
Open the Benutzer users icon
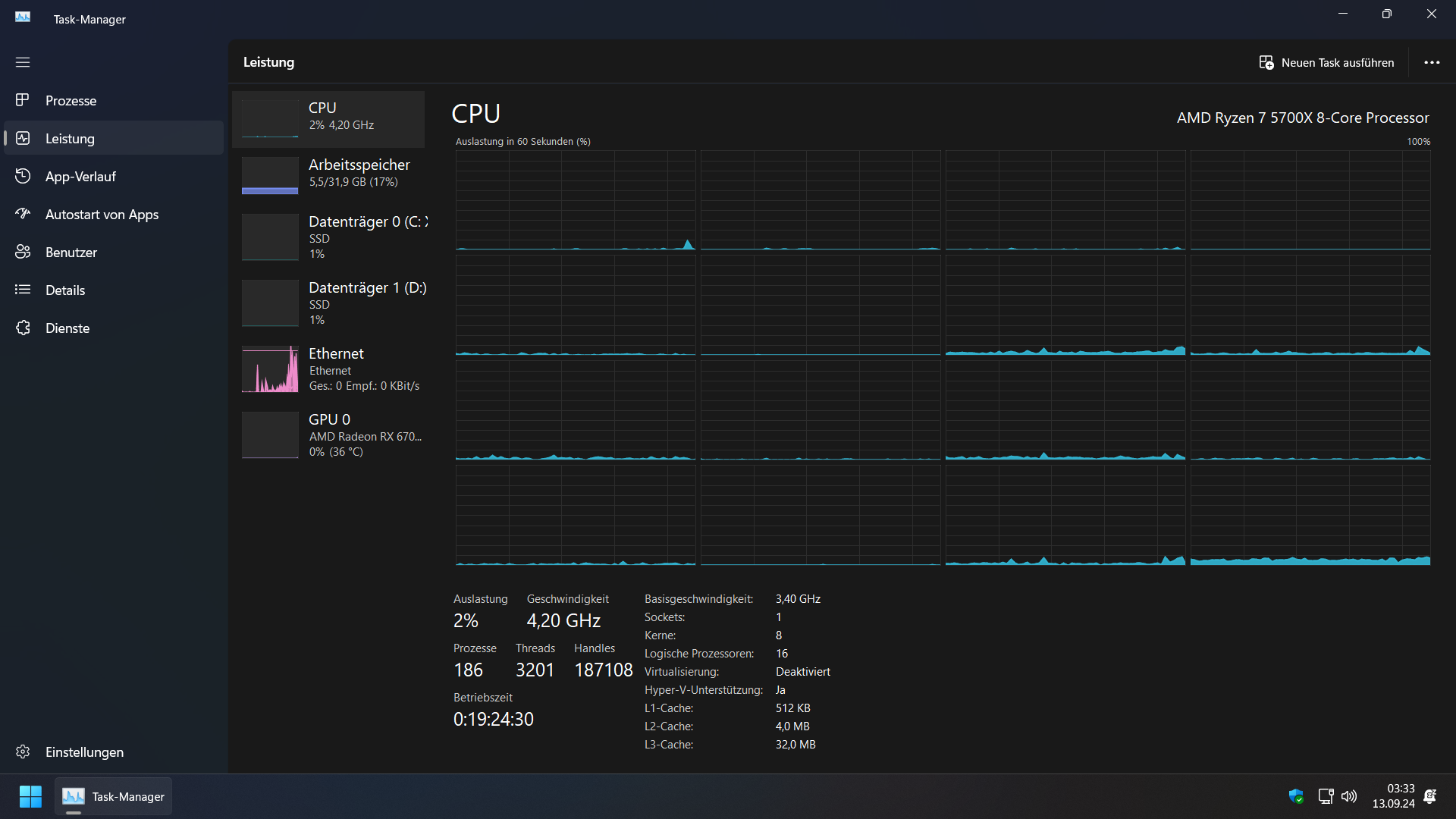click(x=23, y=252)
